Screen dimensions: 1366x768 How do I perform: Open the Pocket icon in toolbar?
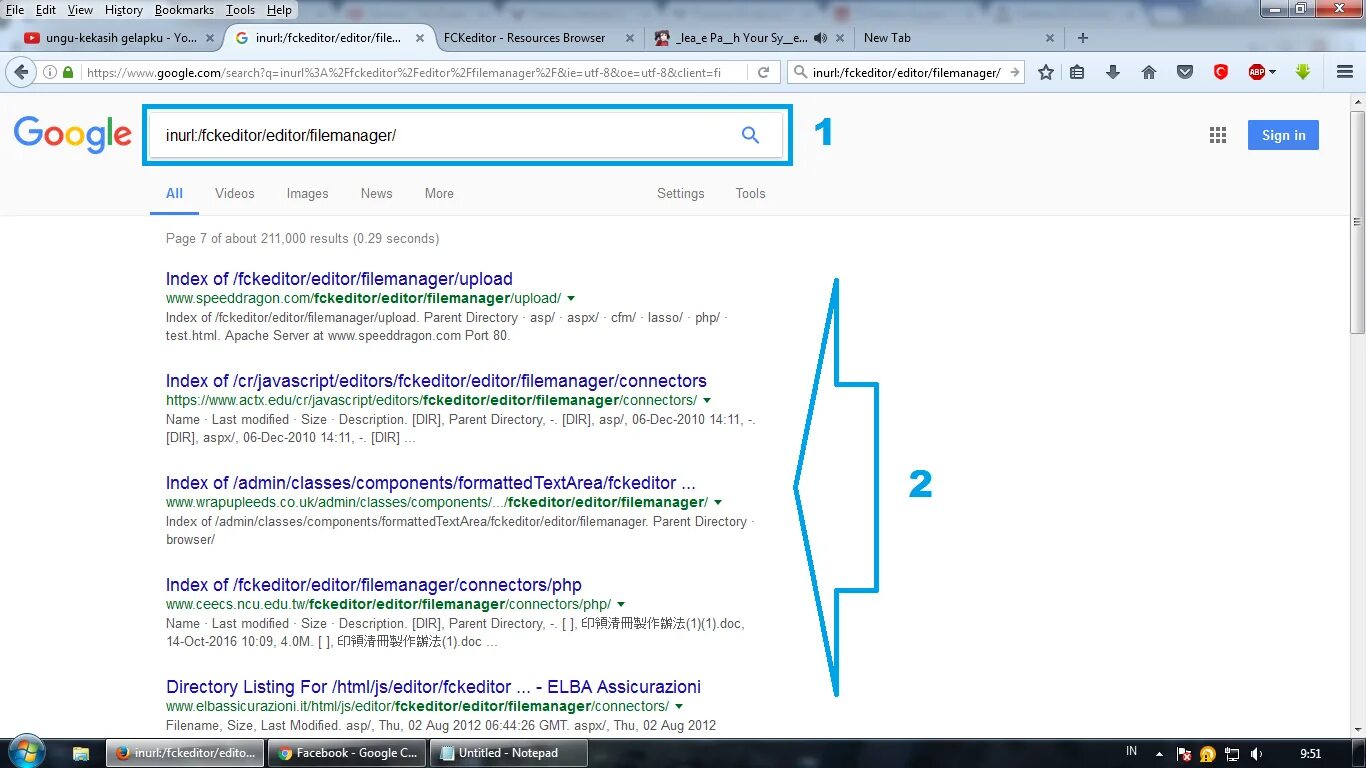[x=1185, y=72]
